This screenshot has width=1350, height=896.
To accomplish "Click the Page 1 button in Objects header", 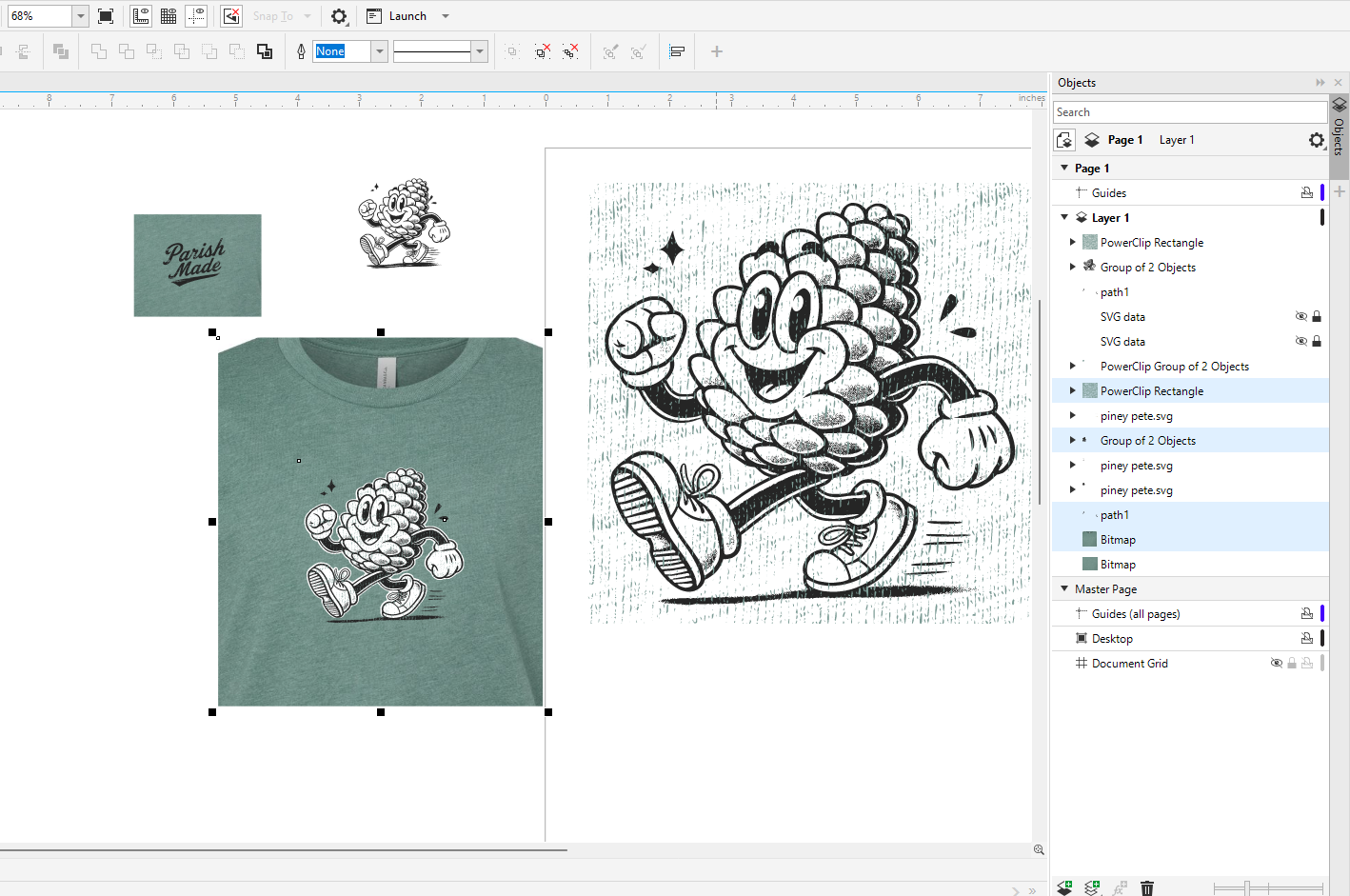I will [x=1124, y=140].
